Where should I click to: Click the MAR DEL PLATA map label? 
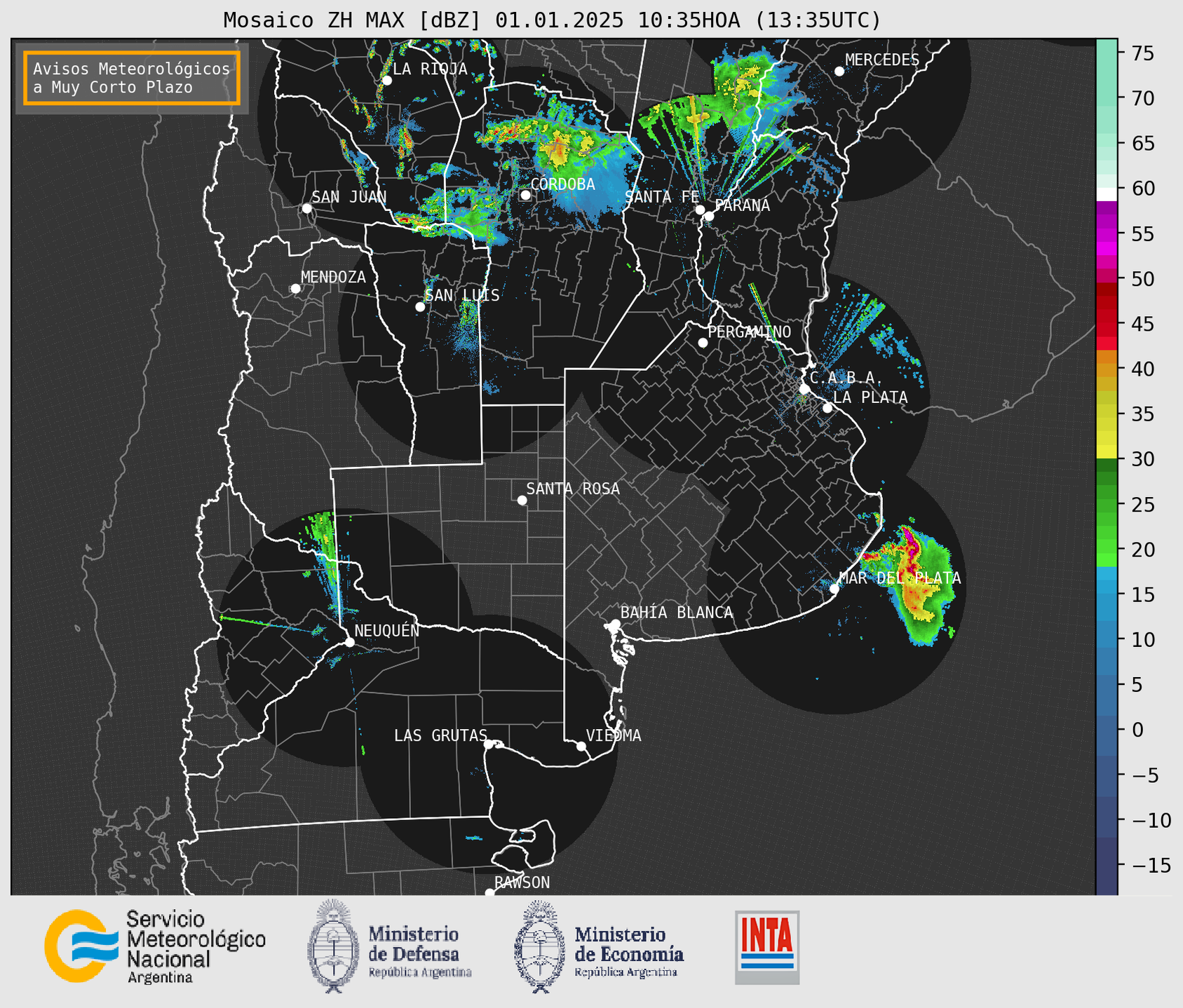(900, 578)
